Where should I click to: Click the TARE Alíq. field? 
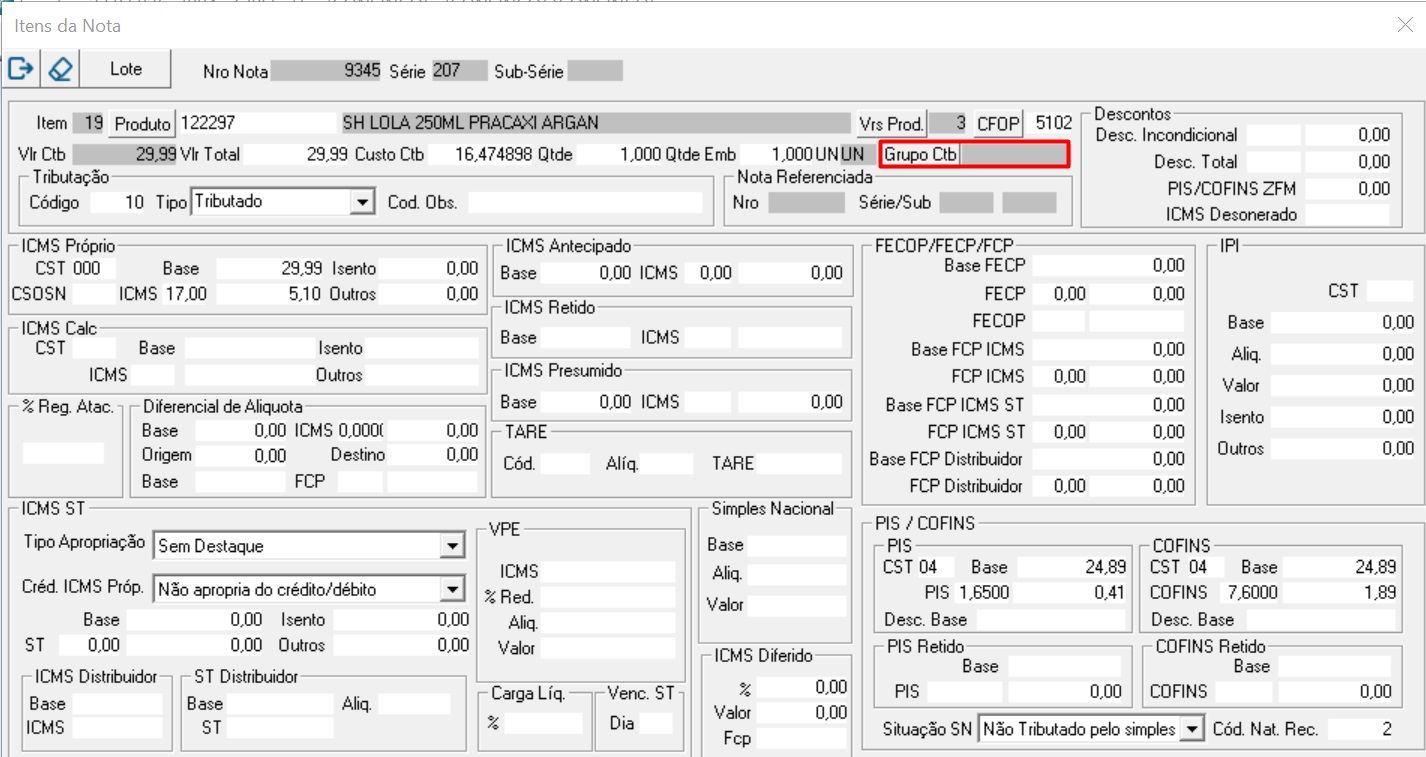point(668,464)
